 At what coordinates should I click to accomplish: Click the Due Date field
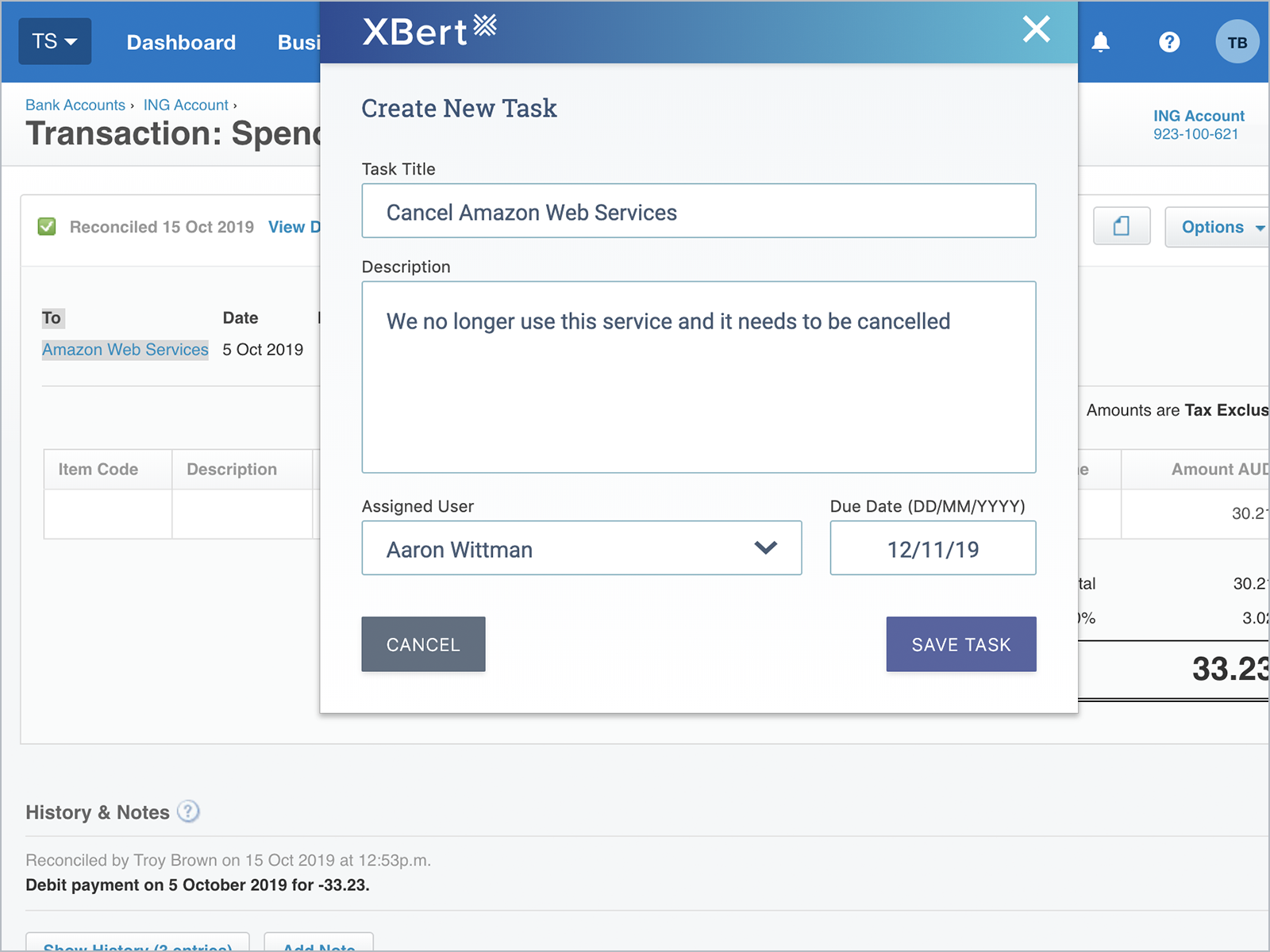[x=933, y=548]
